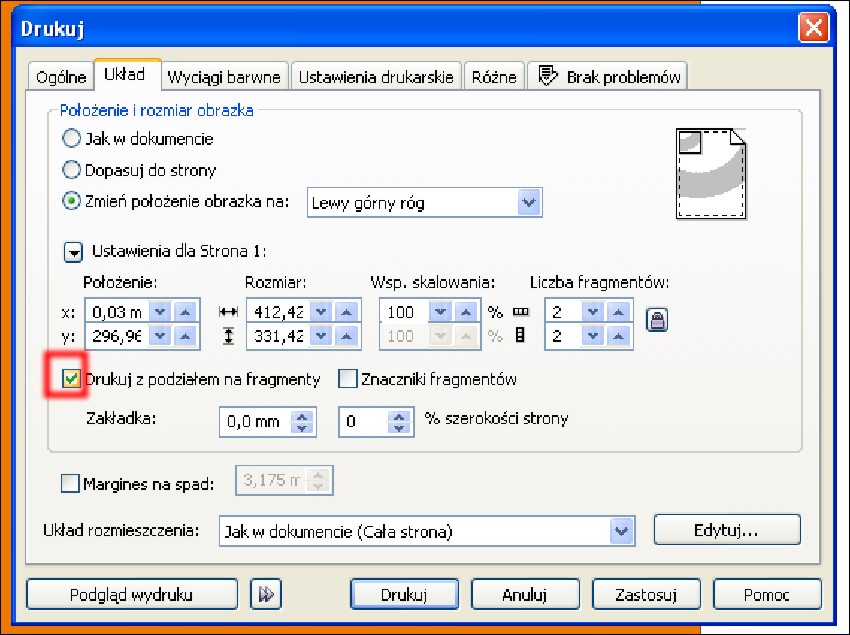Select the Jak w dokumencie radio option
This screenshot has height=635, width=850.
[72, 139]
